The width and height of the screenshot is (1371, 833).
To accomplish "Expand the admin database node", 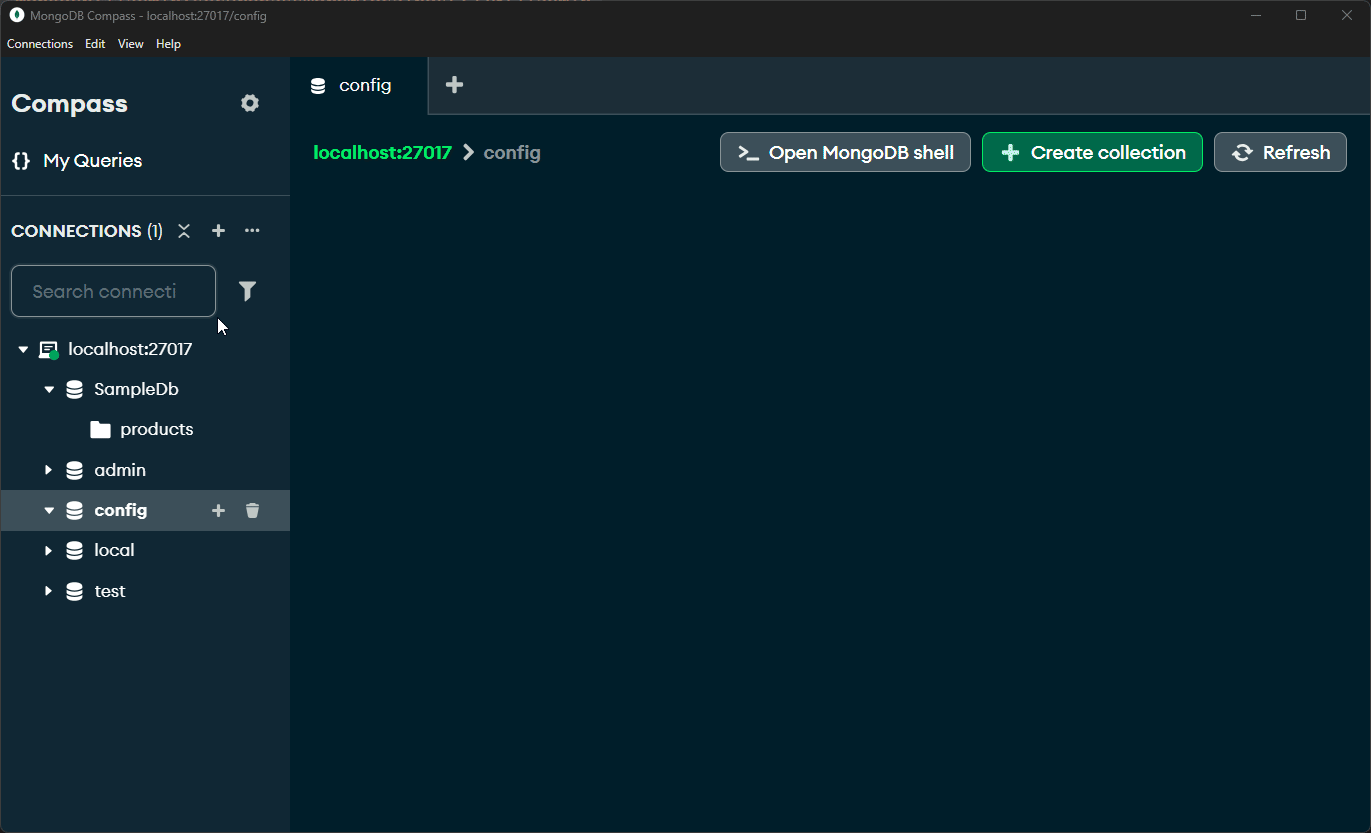I will (x=49, y=470).
